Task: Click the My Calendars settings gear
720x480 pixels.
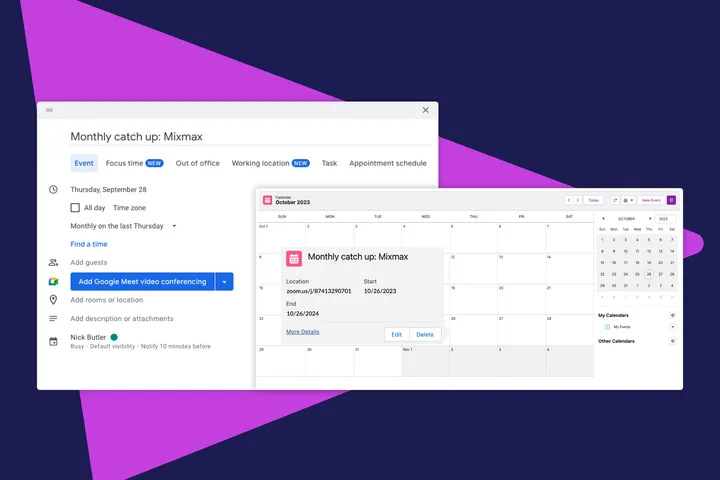Action: 672,315
